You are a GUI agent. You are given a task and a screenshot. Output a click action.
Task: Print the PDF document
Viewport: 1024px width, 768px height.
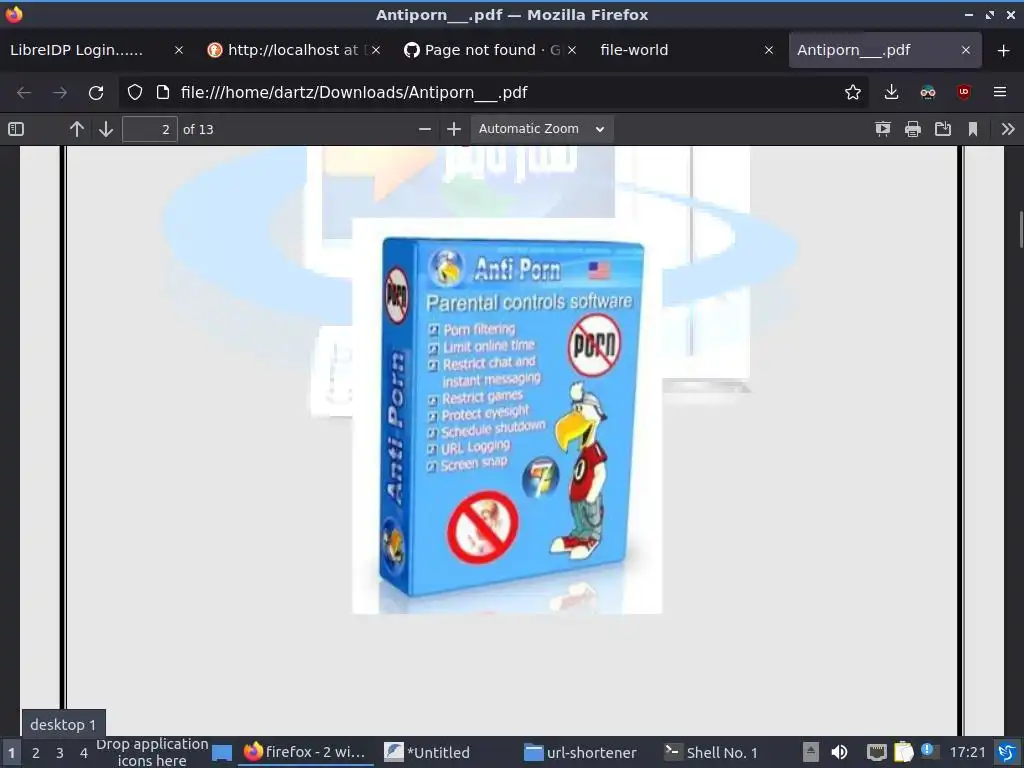pos(912,129)
